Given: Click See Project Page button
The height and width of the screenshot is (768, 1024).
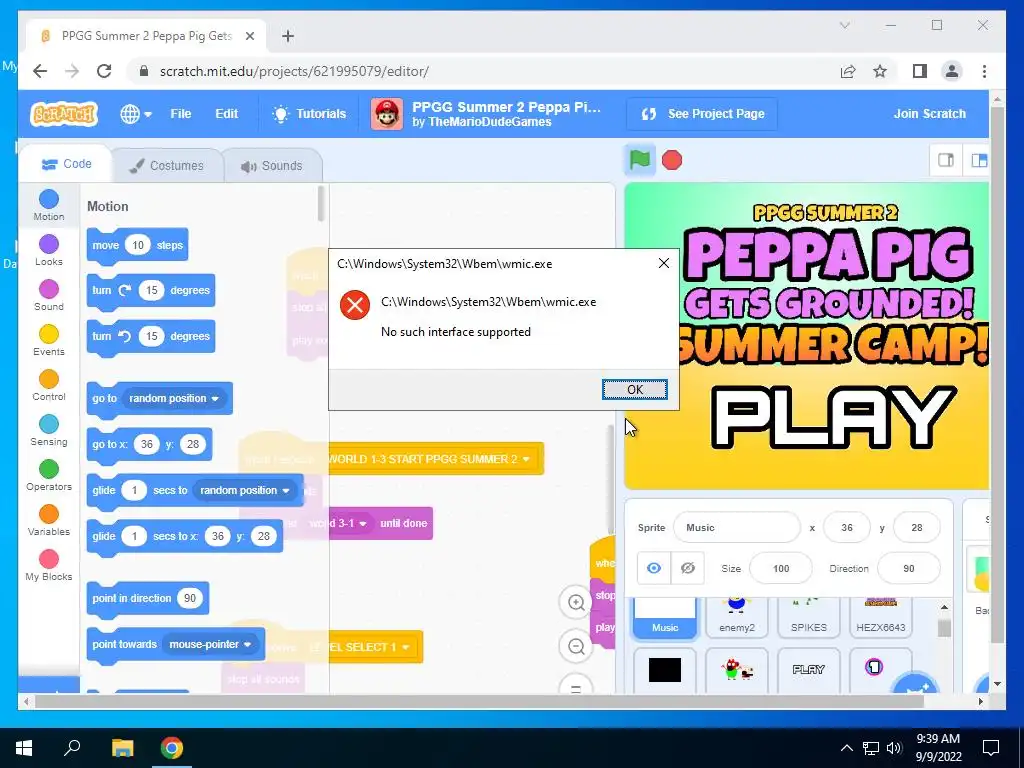Looking at the screenshot, I should (703, 114).
